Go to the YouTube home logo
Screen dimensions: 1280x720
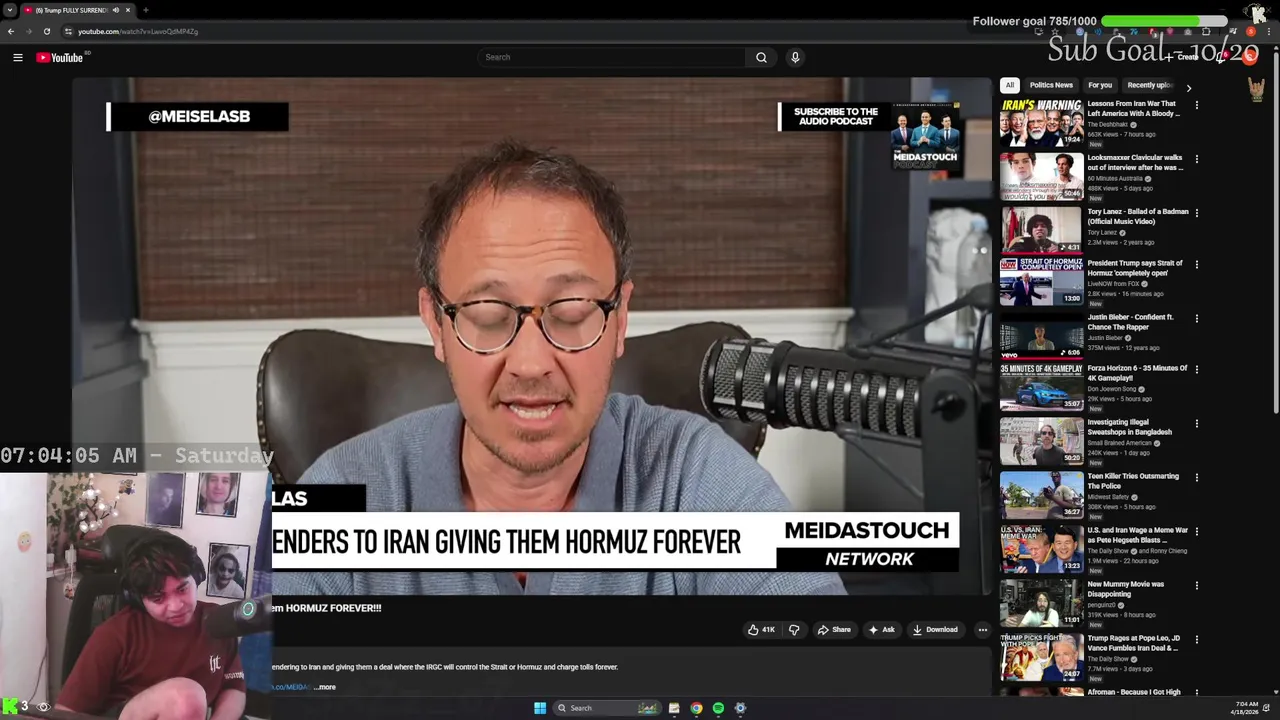click(60, 57)
